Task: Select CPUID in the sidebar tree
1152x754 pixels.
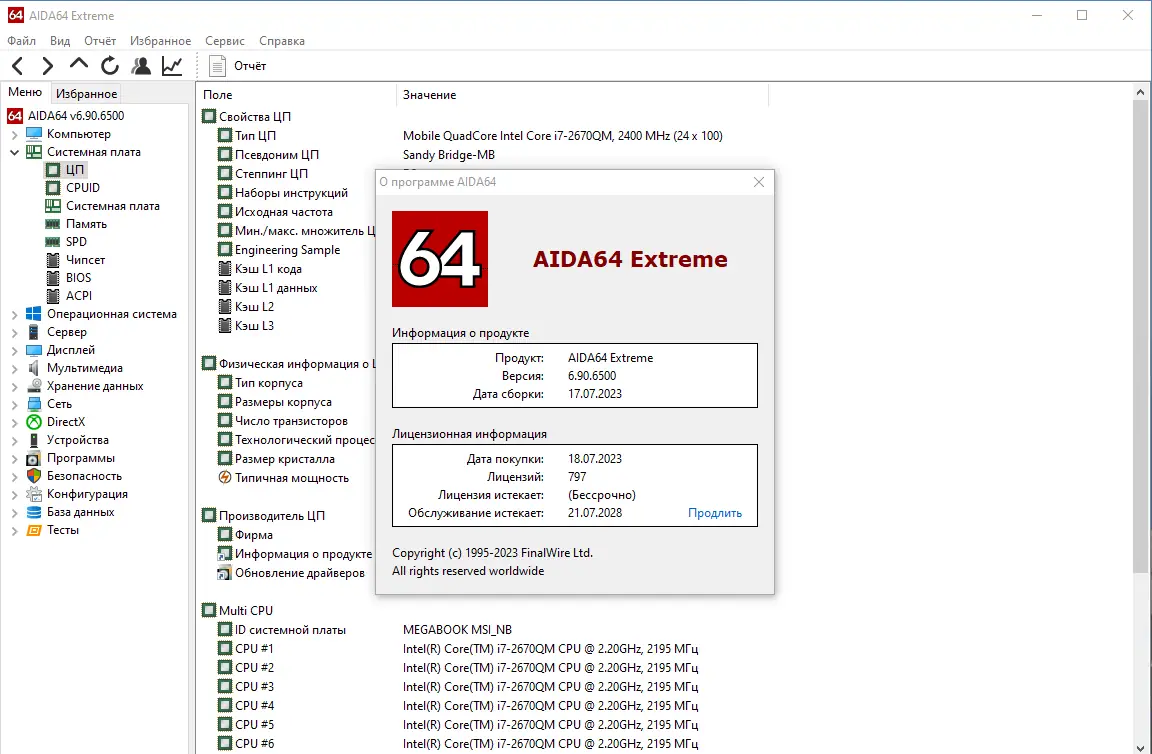Action: click(x=82, y=188)
